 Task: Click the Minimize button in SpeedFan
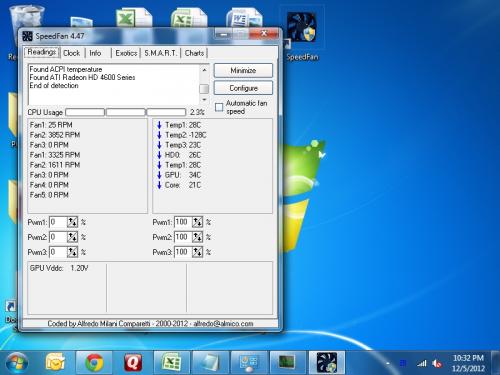pos(243,71)
